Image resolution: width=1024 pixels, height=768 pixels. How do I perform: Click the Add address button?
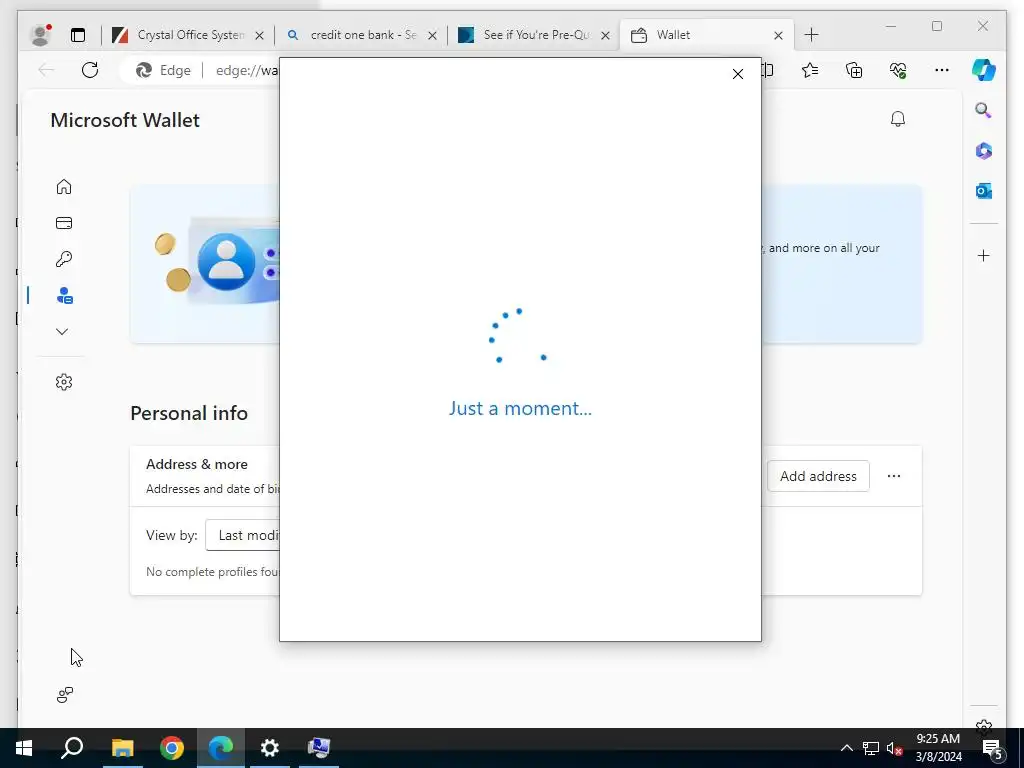point(818,476)
